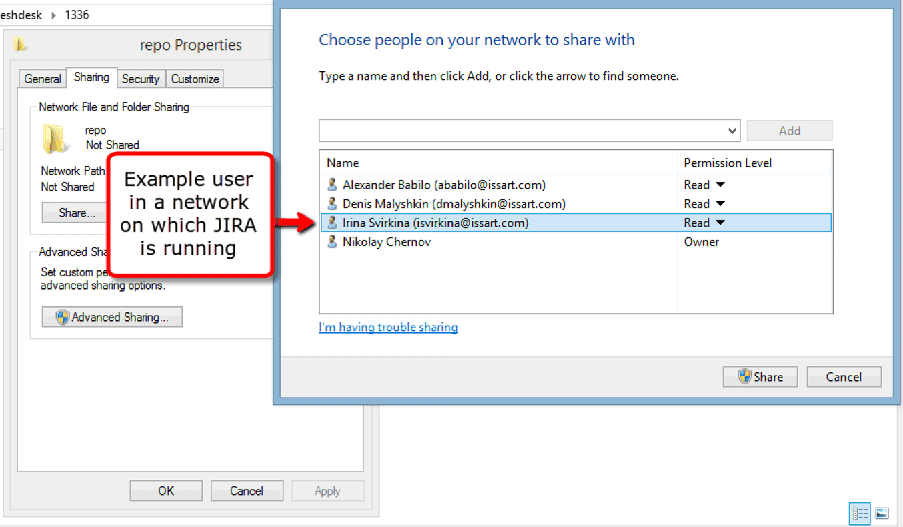
Task: Expand the name combo box arrow
Action: 732,131
